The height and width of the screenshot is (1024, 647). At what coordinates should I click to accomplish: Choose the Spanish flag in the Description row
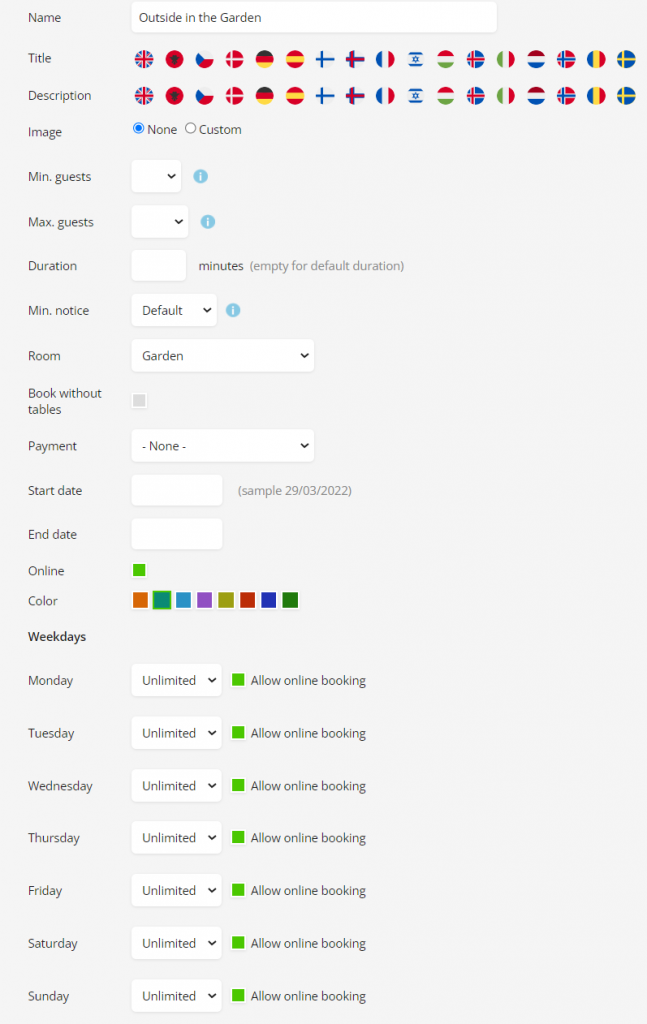(295, 96)
